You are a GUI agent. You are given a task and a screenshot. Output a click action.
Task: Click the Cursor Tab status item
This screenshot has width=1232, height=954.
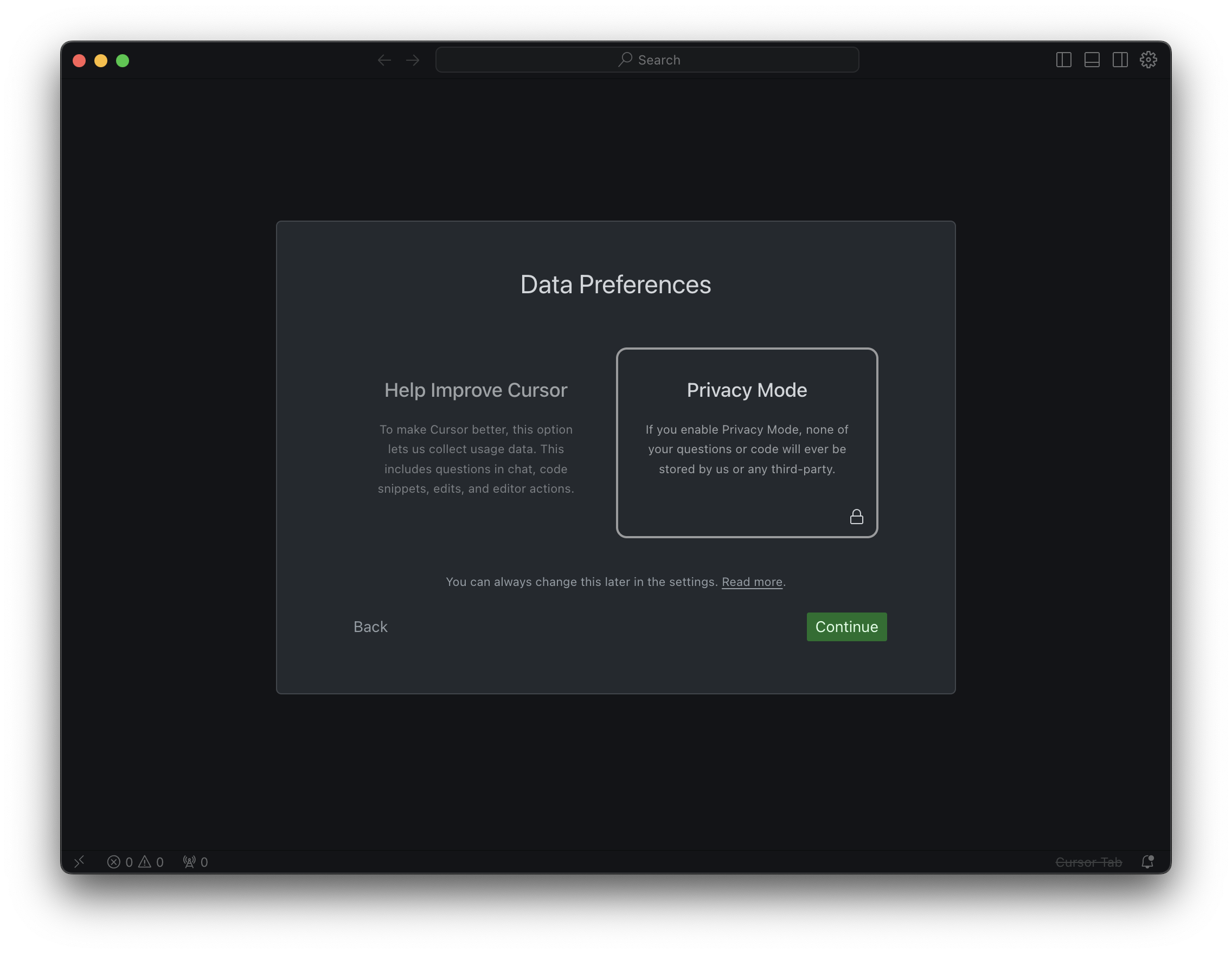tap(1088, 861)
